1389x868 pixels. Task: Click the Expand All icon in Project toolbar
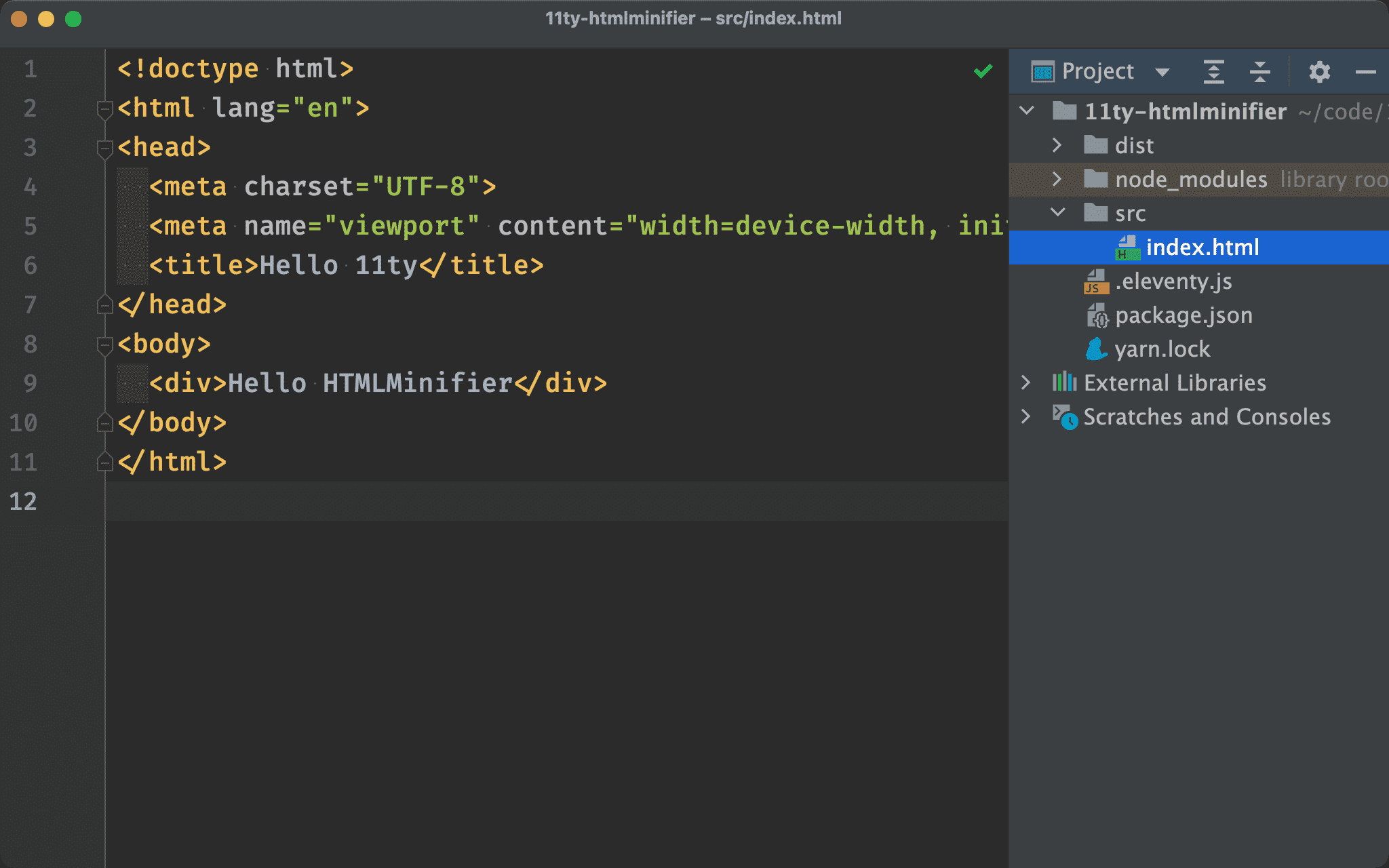point(1213,71)
